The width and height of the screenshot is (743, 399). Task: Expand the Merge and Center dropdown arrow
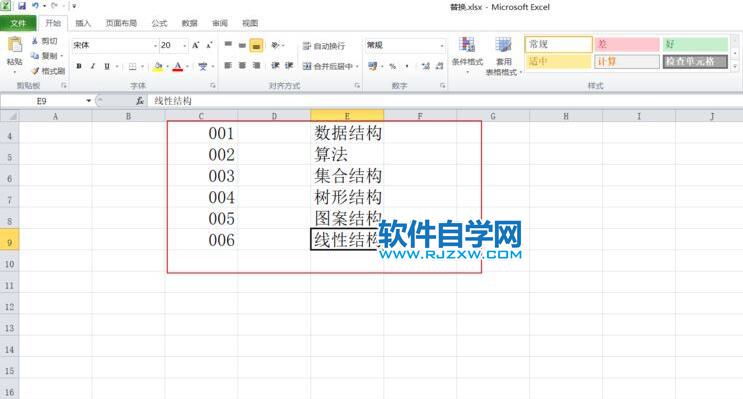coord(357,66)
